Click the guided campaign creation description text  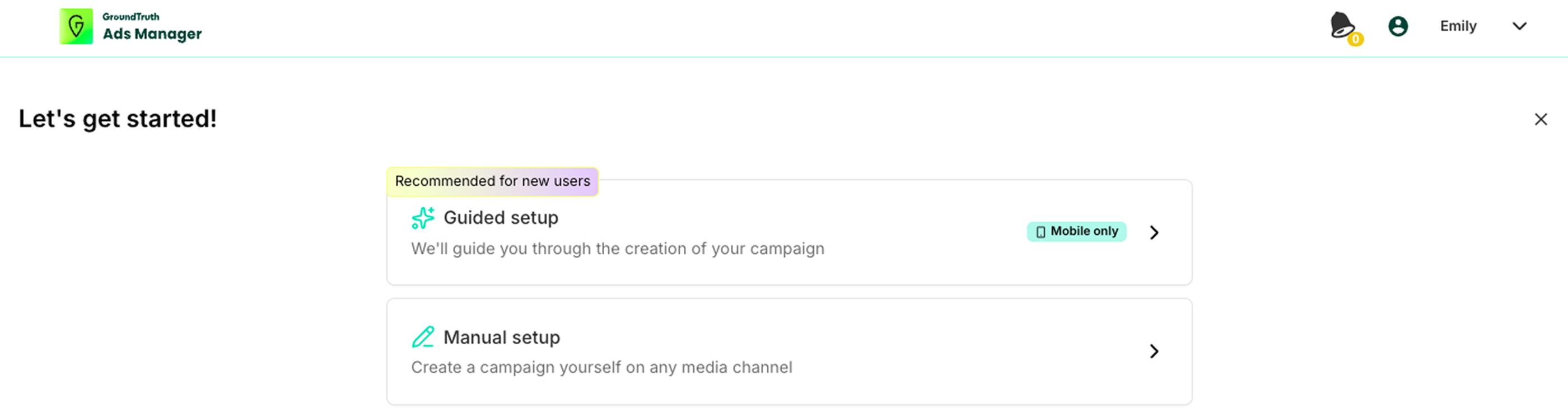[617, 249]
